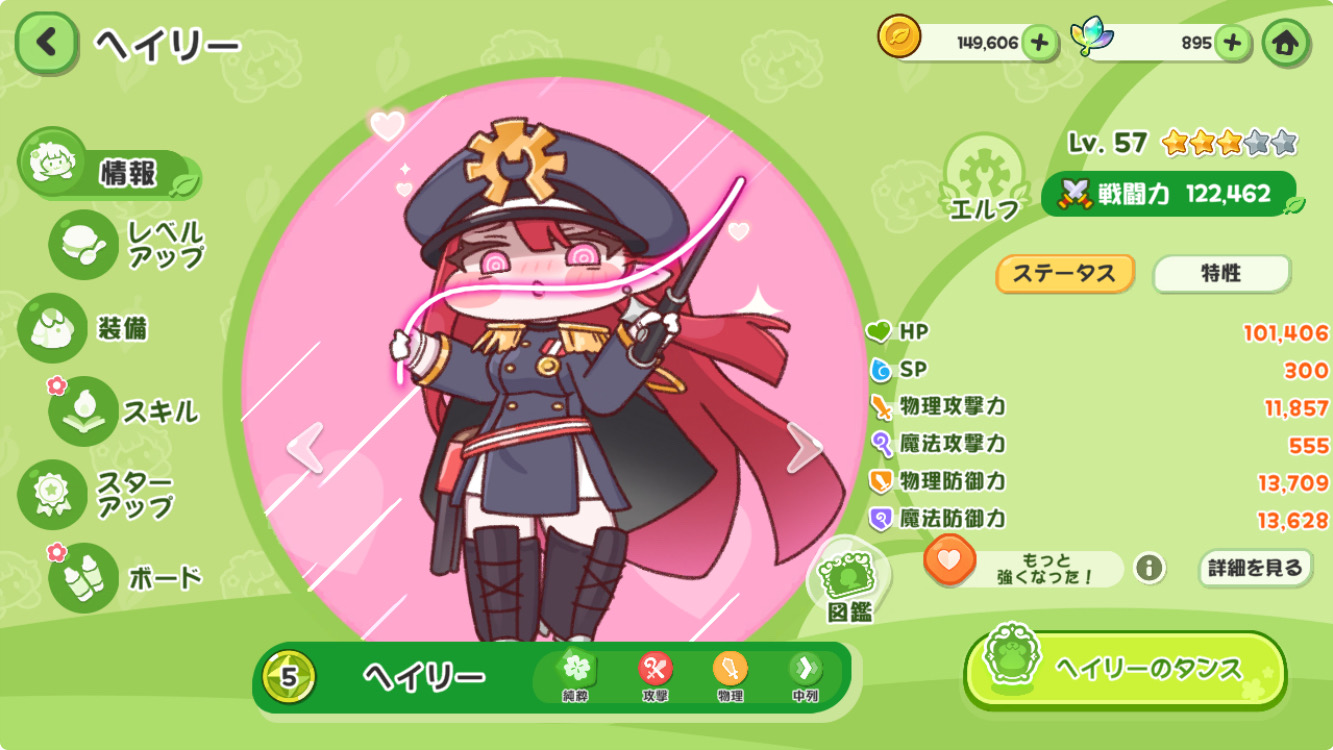Add butterfly gems with the plus button
This screenshot has width=1333, height=750.
pos(1233,43)
